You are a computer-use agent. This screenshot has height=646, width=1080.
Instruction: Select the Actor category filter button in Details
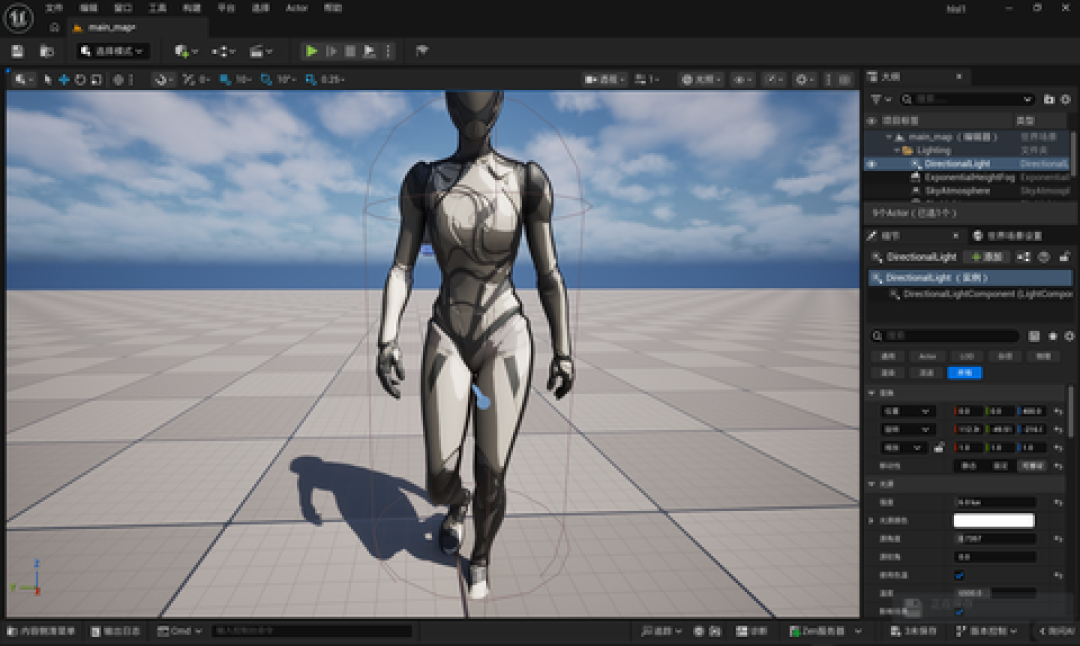point(927,356)
